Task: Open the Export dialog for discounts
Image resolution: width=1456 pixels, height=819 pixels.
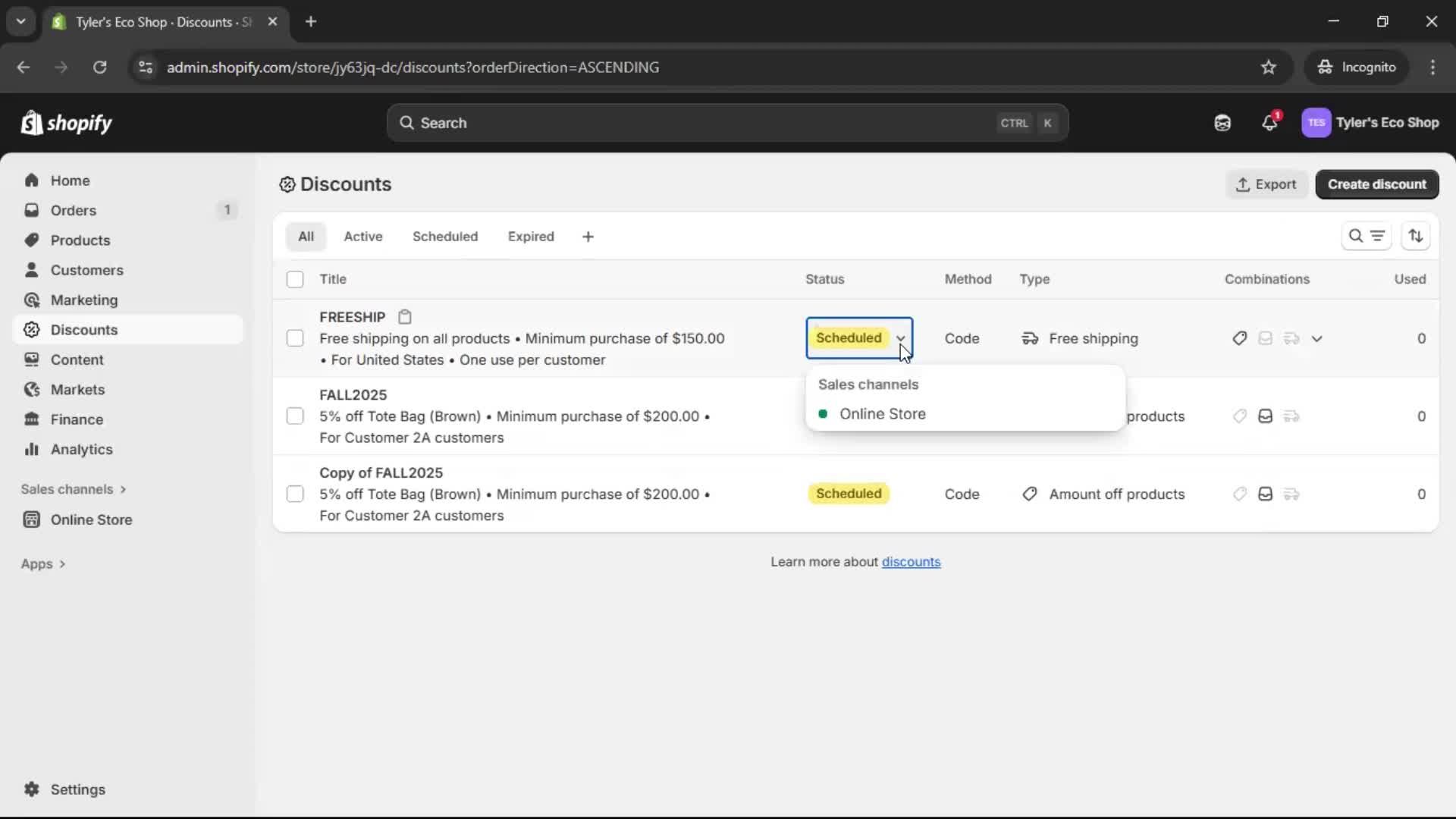Action: 1266,184
